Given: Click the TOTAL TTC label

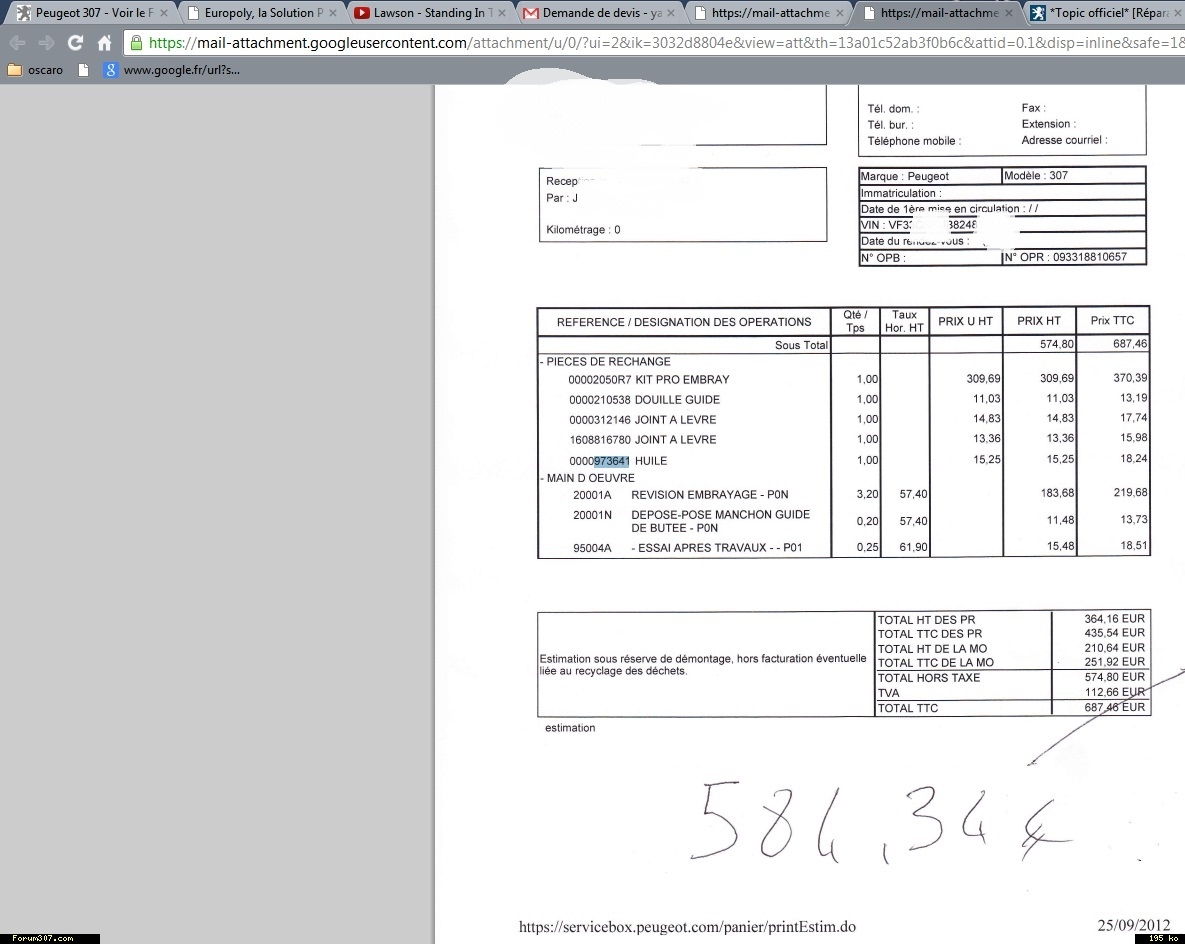Looking at the screenshot, I should 908,708.
